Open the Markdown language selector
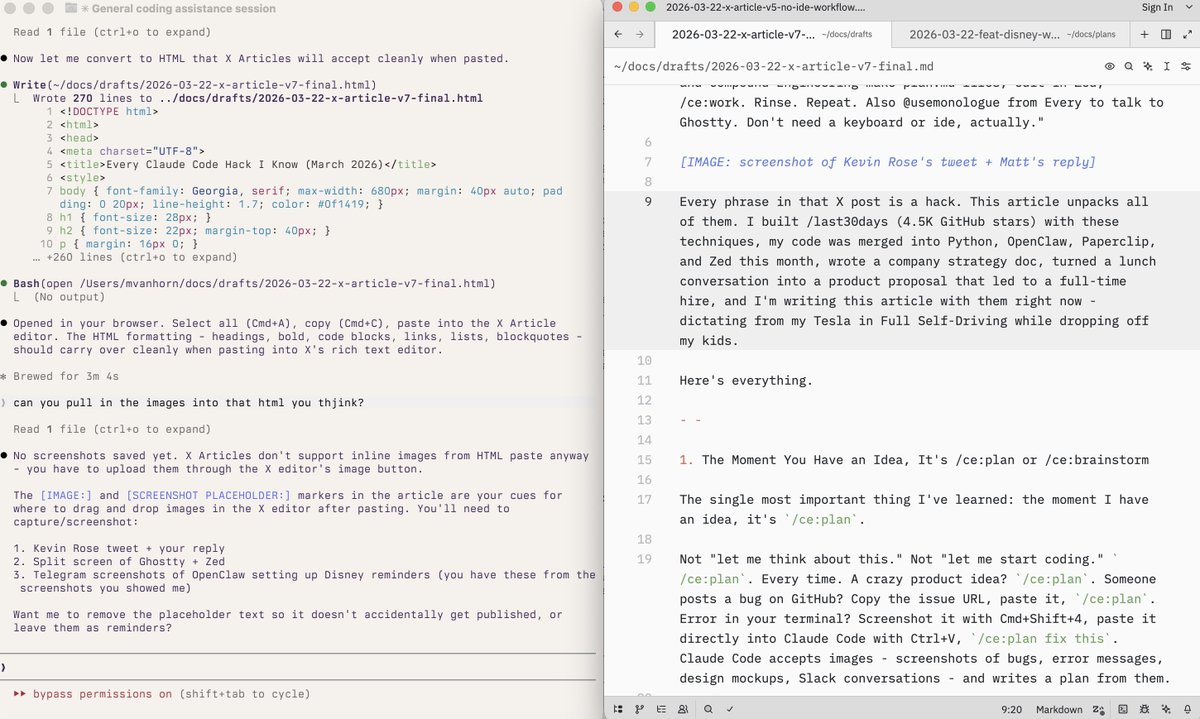Screen dimensions: 1200x719 (x=1059, y=709)
